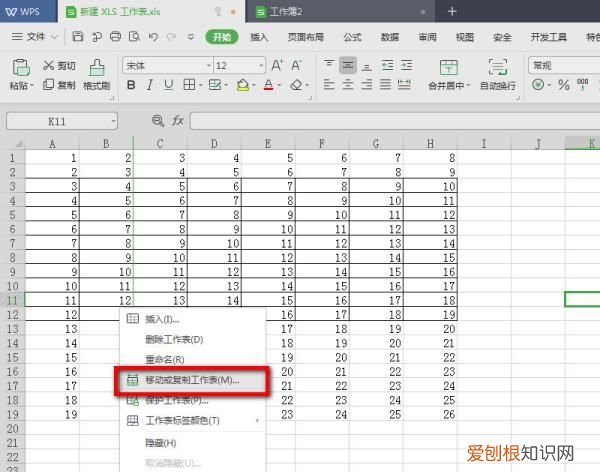Click the 开始 Home button
The width and height of the screenshot is (600, 472).
click(x=222, y=37)
